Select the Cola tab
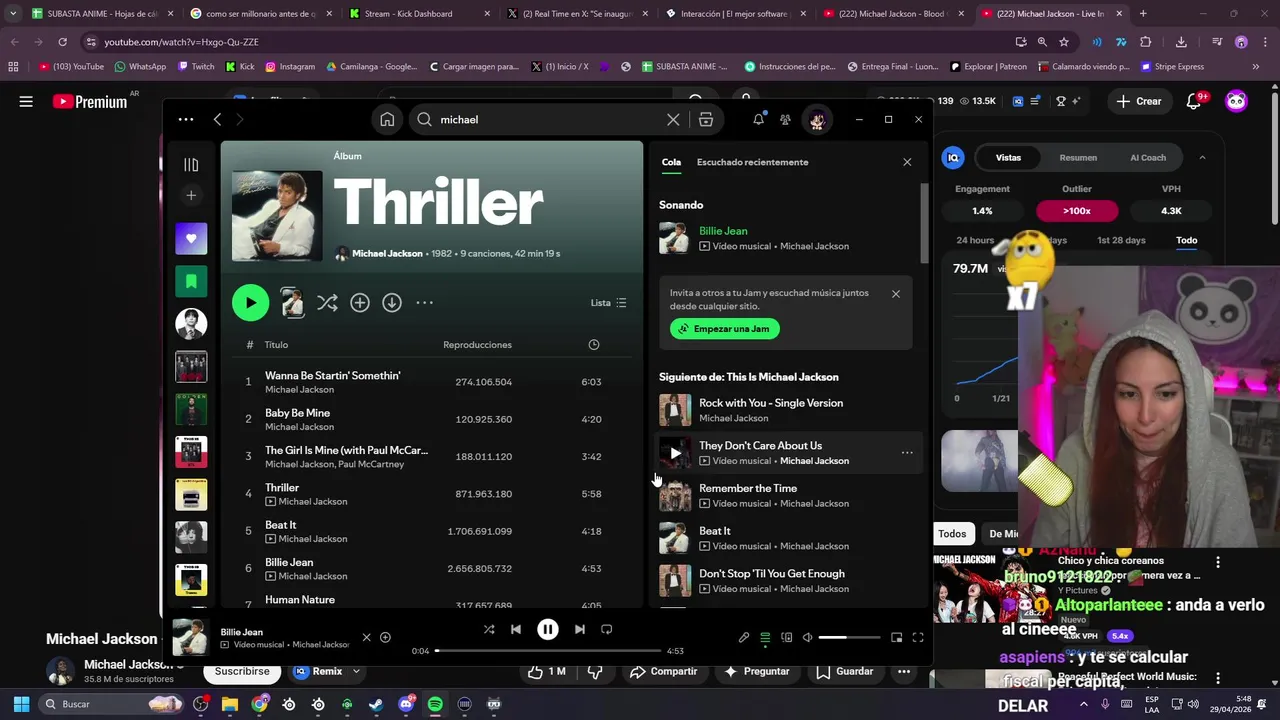1280x720 pixels. 671,162
